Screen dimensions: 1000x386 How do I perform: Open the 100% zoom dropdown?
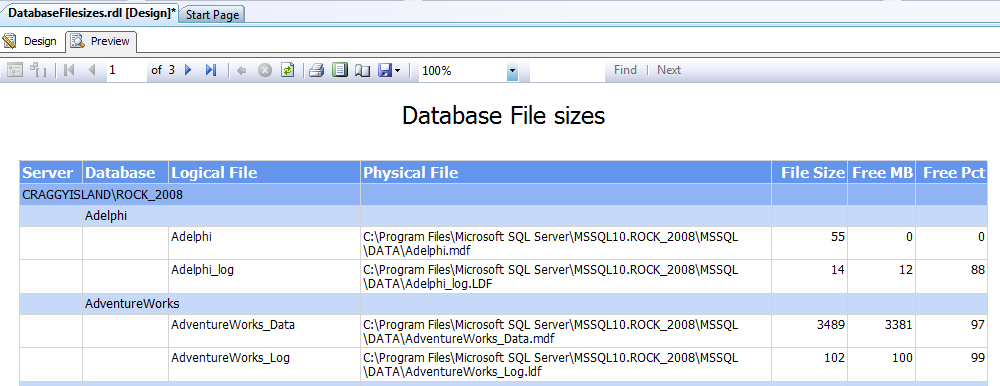513,71
